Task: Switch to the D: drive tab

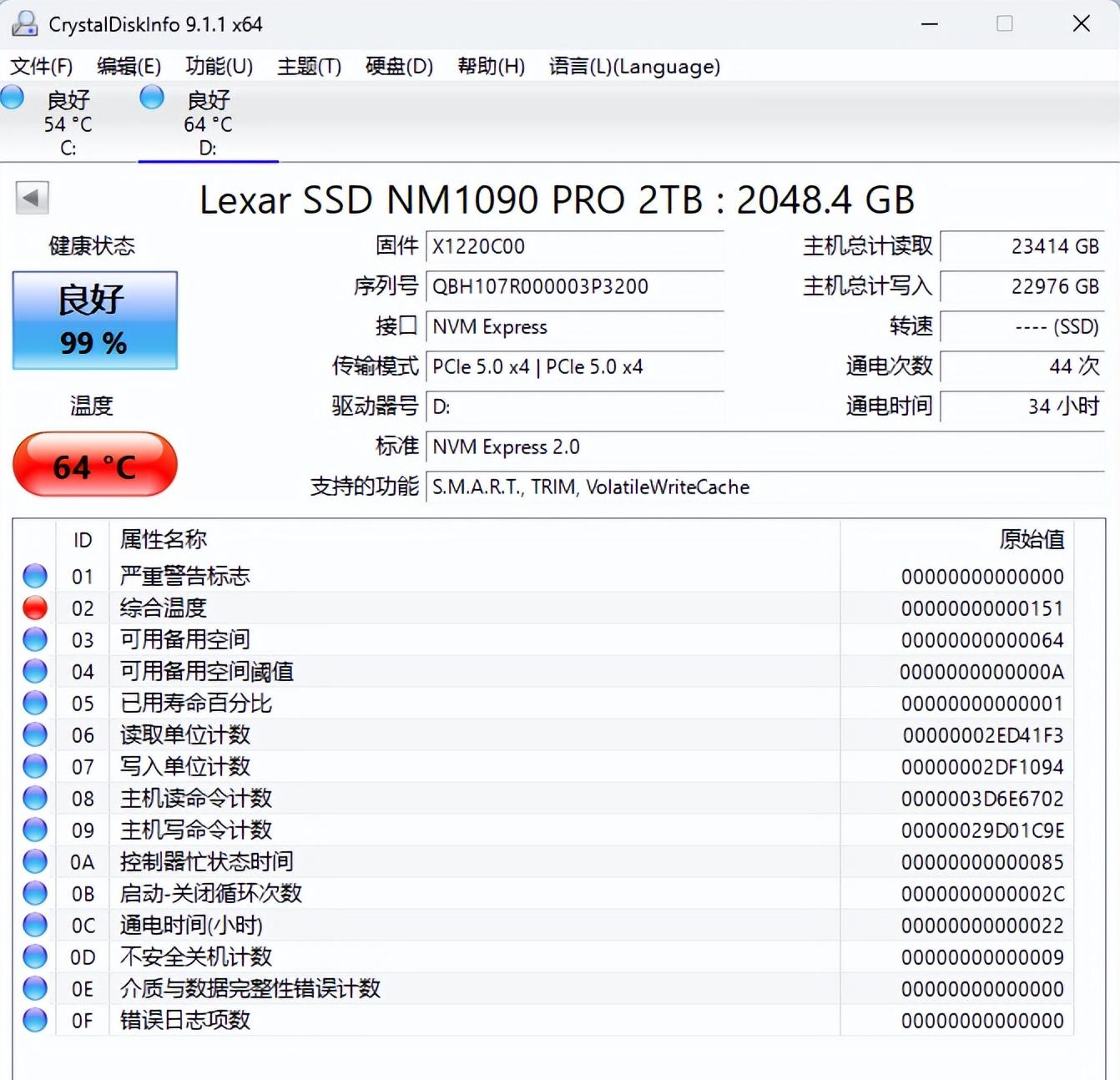Action: 208,123
